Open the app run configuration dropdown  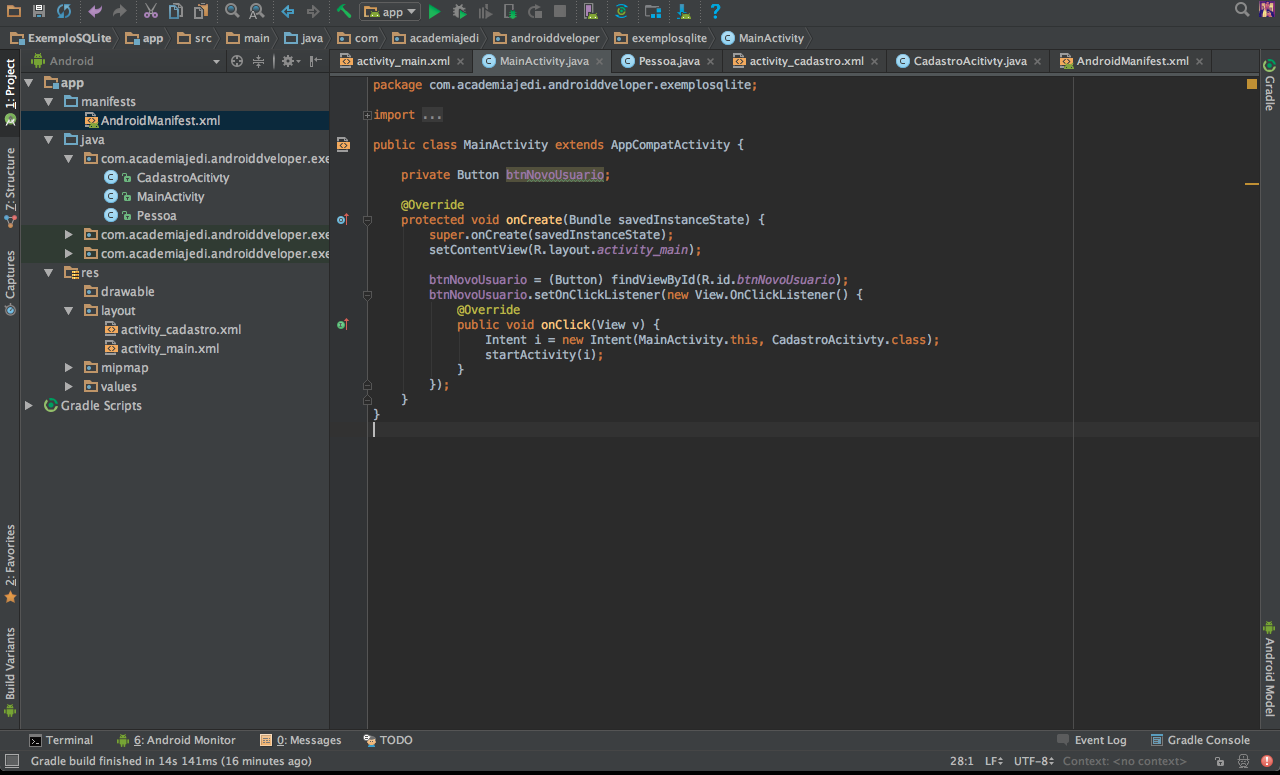pos(391,12)
